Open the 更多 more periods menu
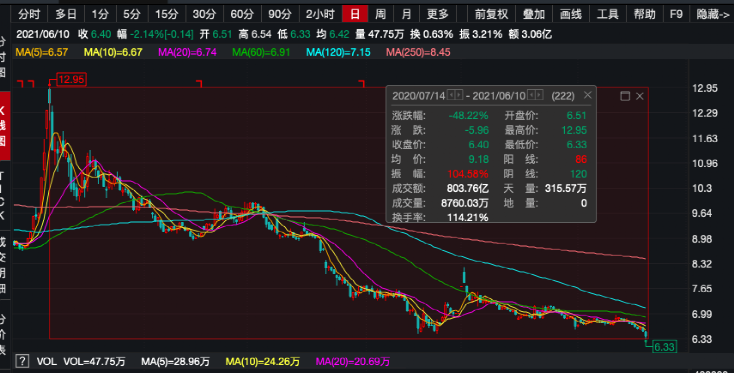Image resolution: width=734 pixels, height=373 pixels. pyautogui.click(x=438, y=15)
